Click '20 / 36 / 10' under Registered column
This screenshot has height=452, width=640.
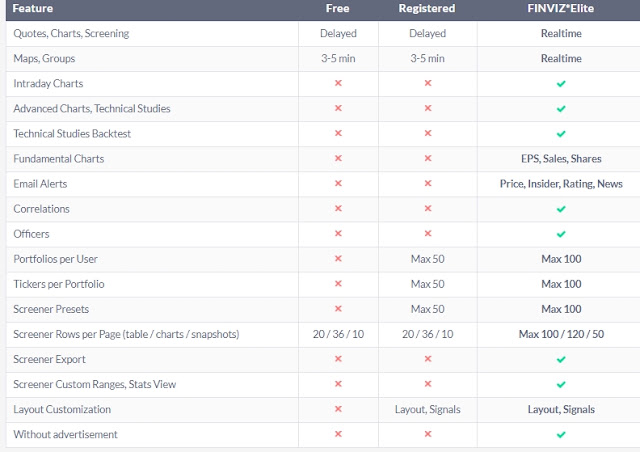tap(428, 334)
